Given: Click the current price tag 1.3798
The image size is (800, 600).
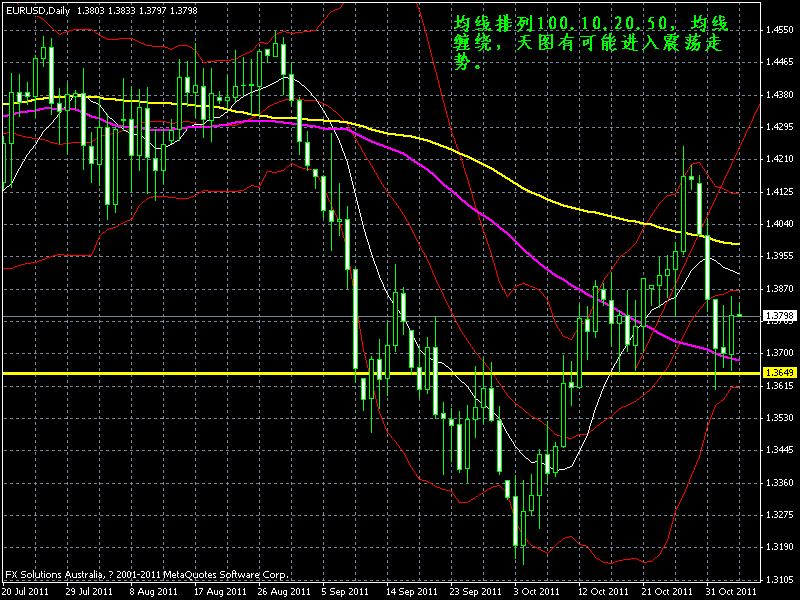Looking at the screenshot, I should 779,316.
